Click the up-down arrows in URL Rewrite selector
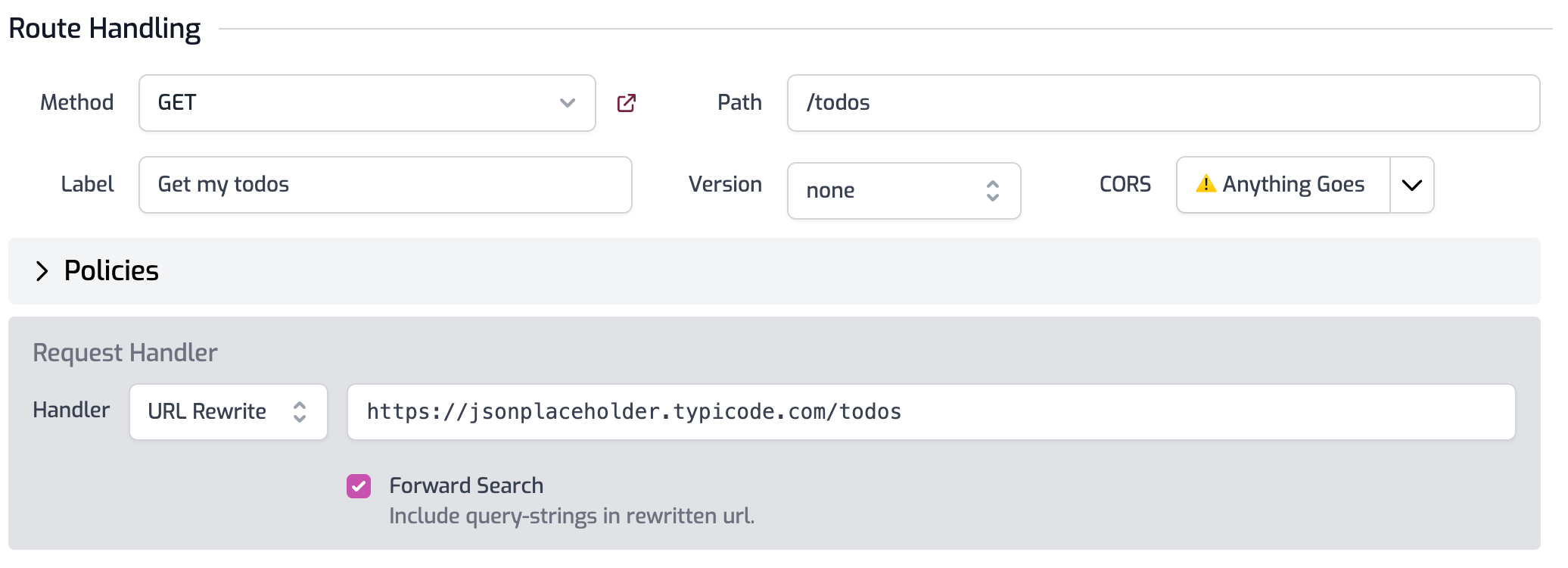Screen dimensions: 1568x568 (x=300, y=412)
